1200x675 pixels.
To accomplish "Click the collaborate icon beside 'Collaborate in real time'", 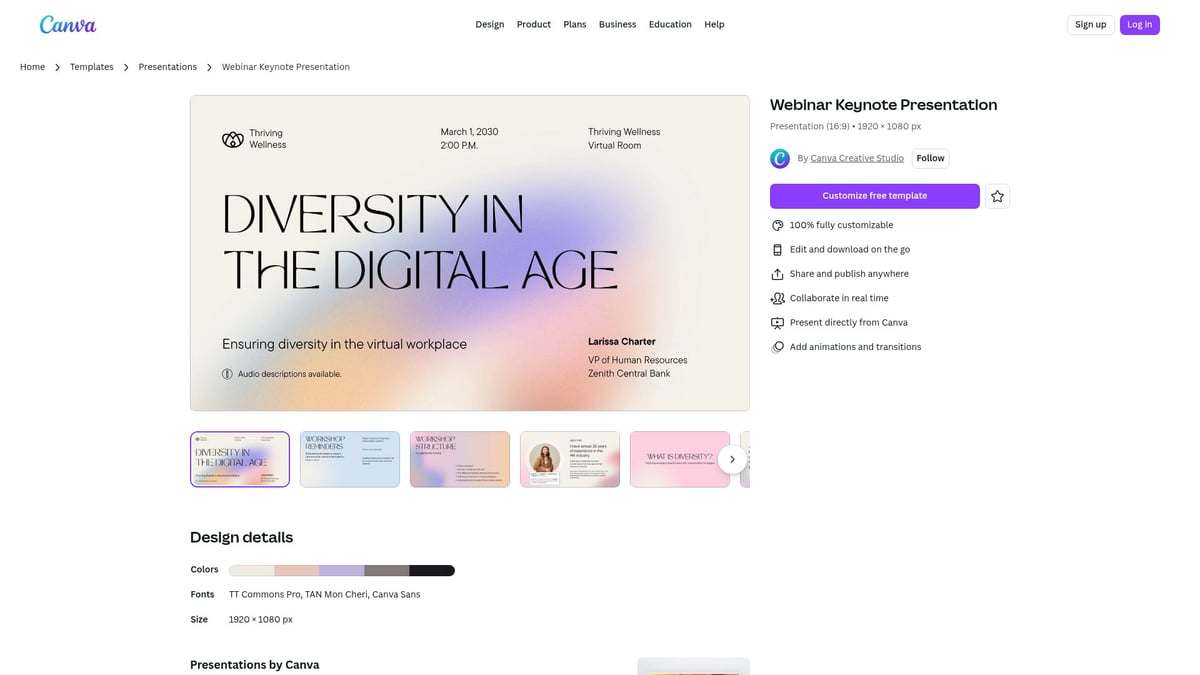I will pyautogui.click(x=777, y=298).
